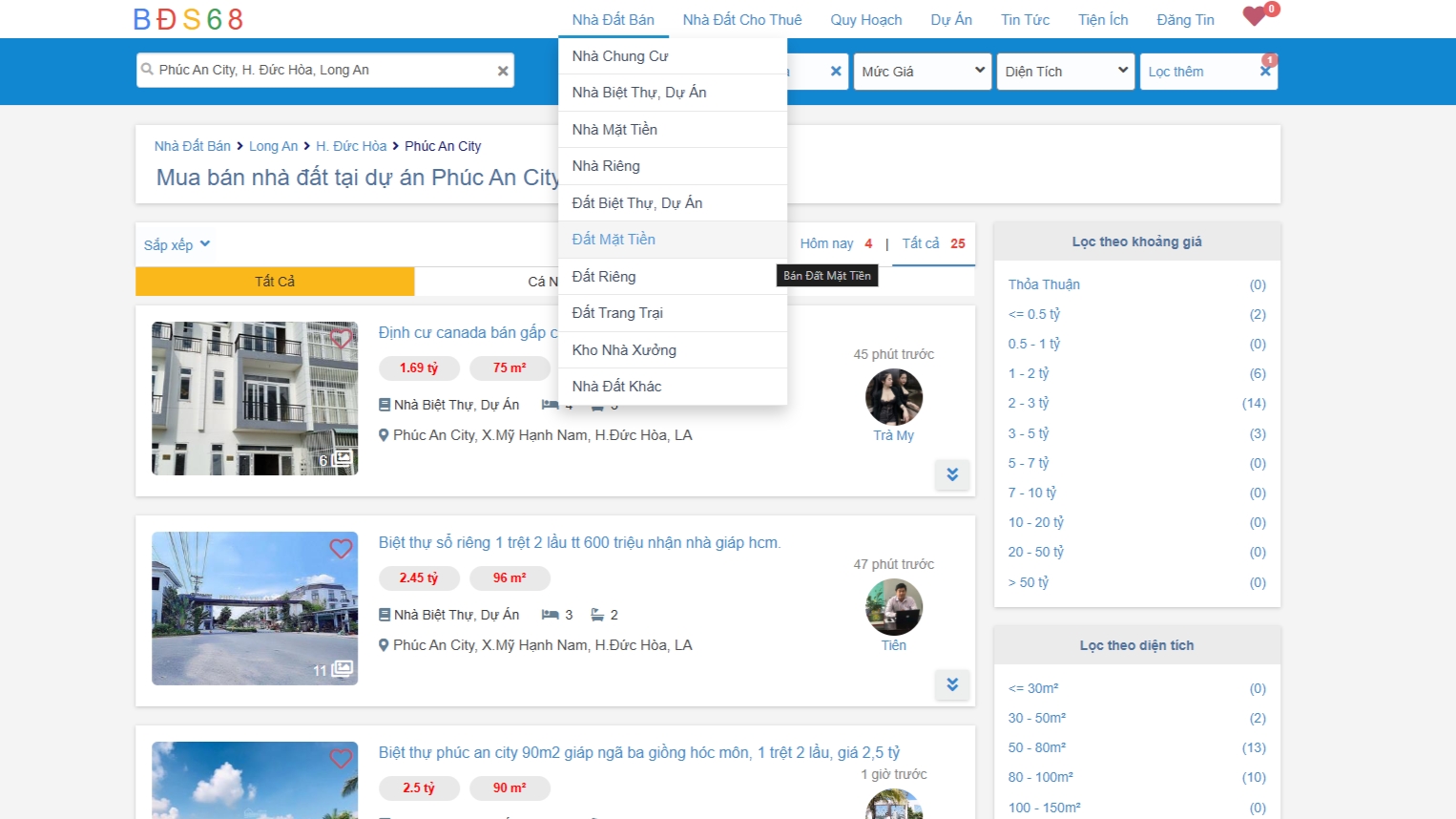
Task: Select Đất Riêng menu item
Action: 673,277
